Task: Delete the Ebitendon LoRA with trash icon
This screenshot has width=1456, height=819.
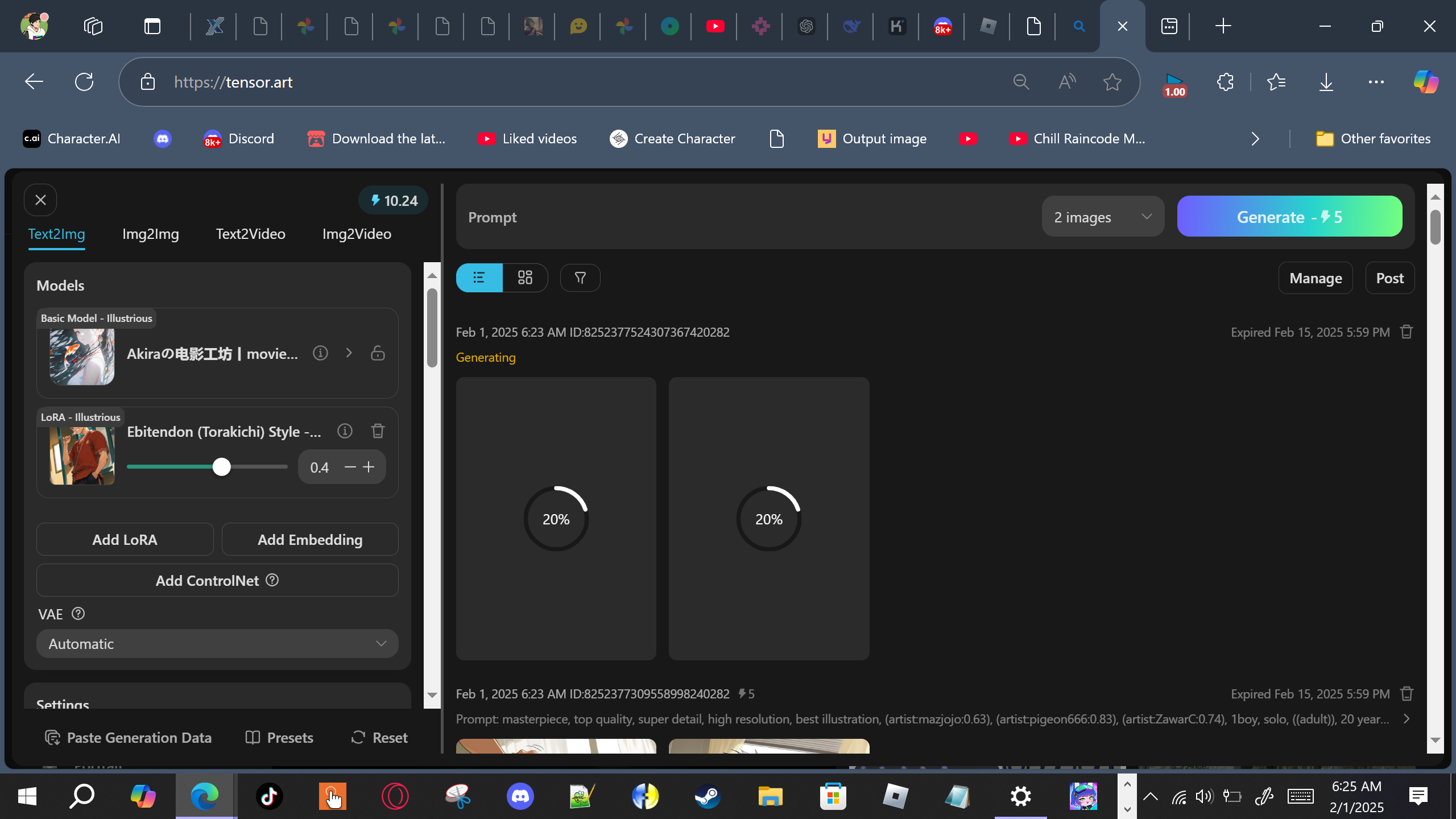Action: point(378,431)
